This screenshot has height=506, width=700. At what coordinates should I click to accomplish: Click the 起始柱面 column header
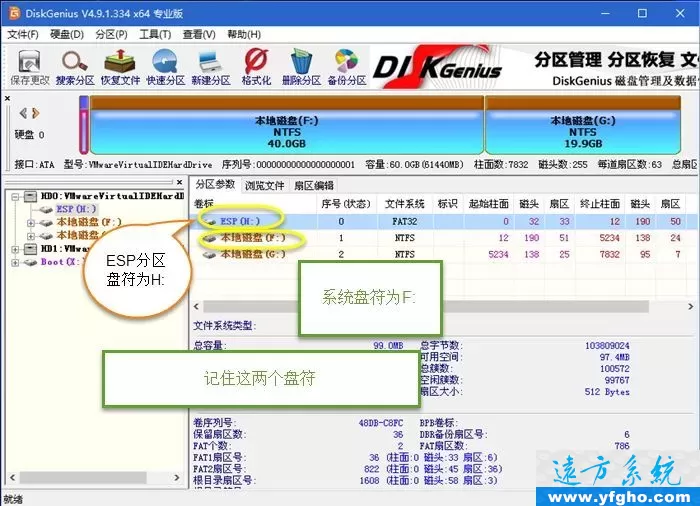pyautogui.click(x=488, y=204)
